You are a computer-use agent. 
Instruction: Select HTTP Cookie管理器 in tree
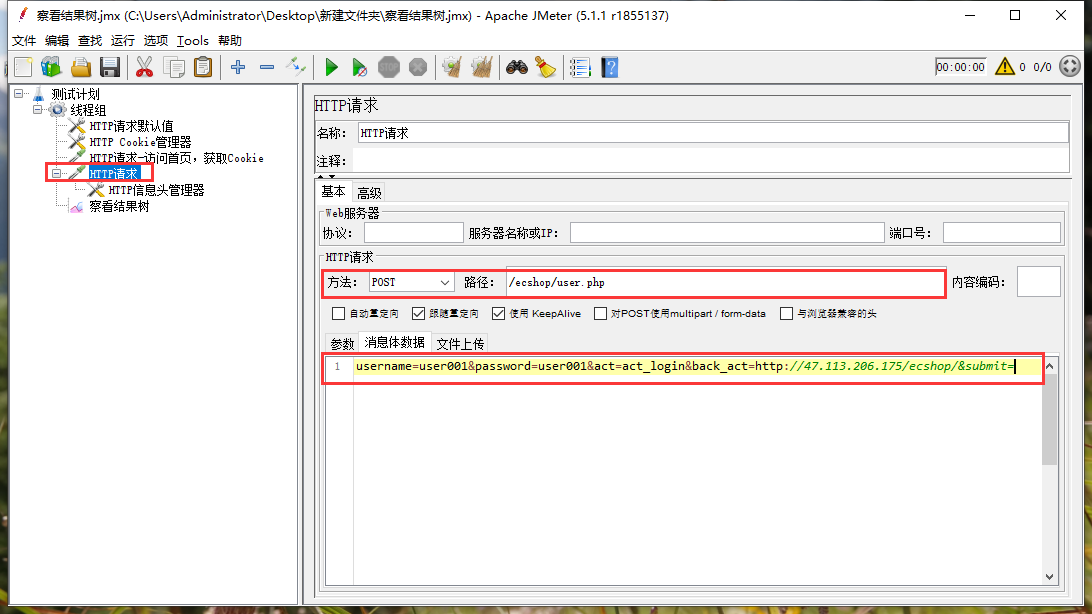coord(140,142)
